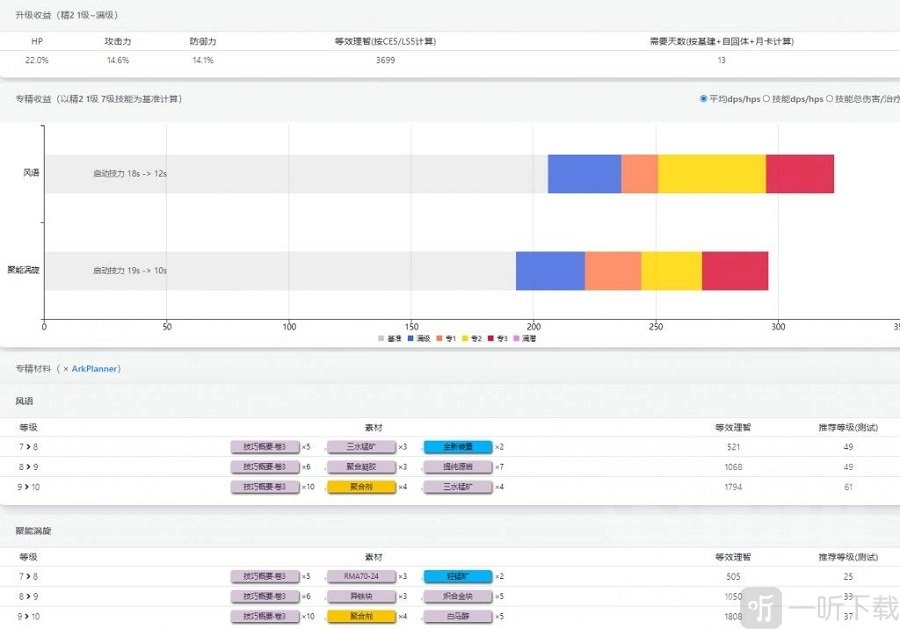The width and height of the screenshot is (900, 629).
Task: Click the red segment of the 聚能涡旋 bar
Action: pyautogui.click(x=734, y=271)
